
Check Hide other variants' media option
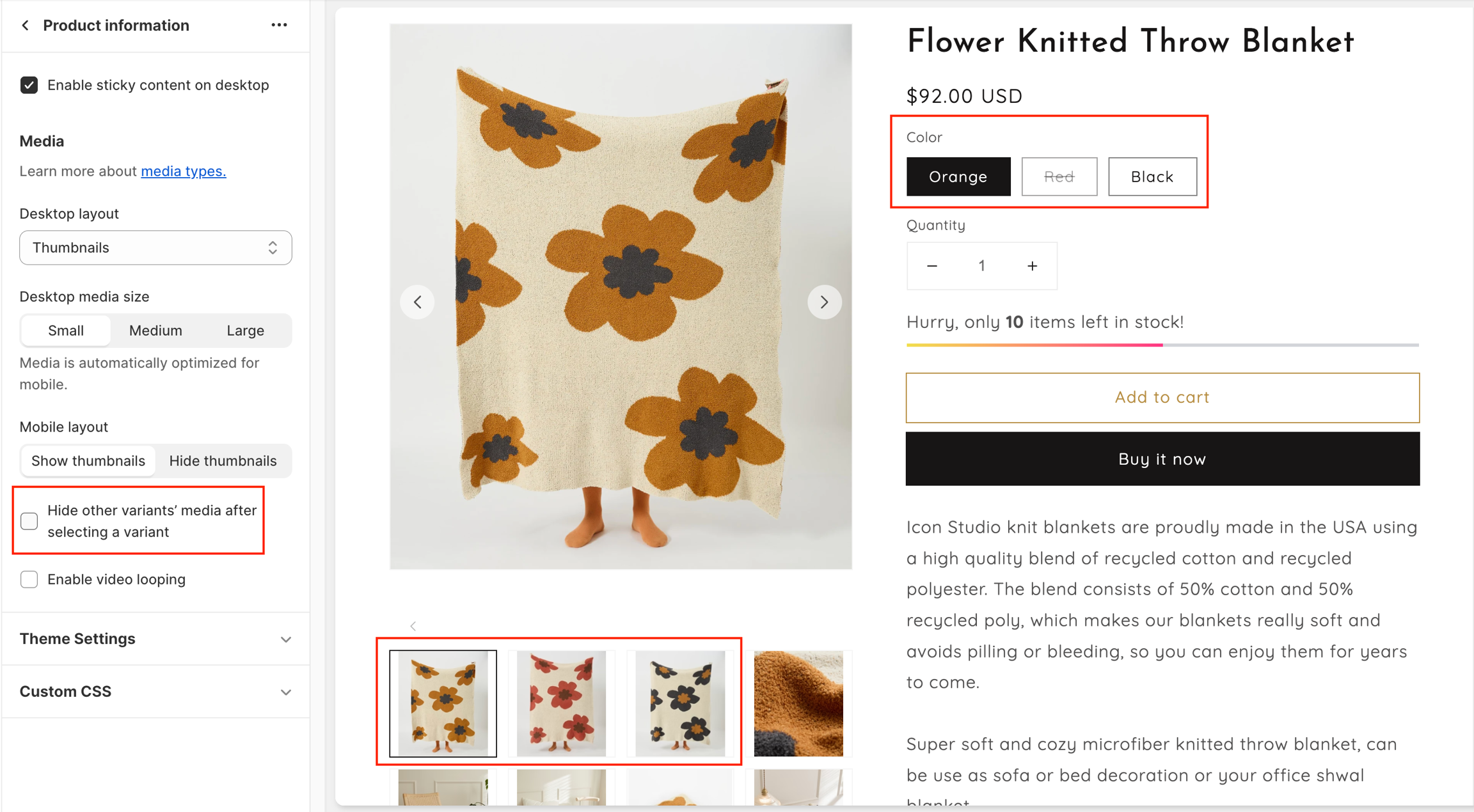tap(29, 521)
